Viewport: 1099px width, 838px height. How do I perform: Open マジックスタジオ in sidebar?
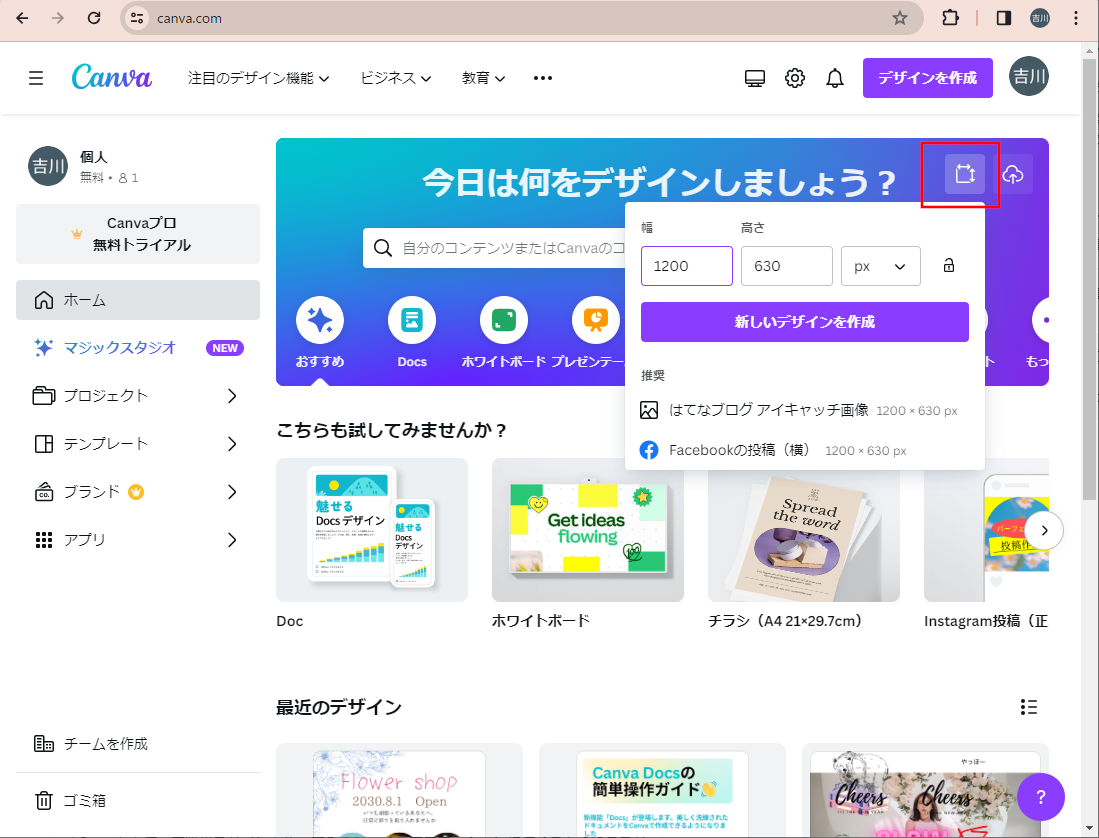click(120, 348)
